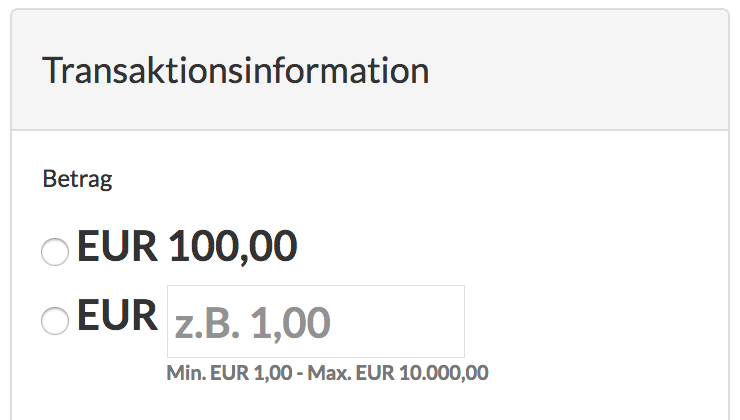Viewport: 740px width, 420px height.
Task: Click the "EUR 100,00" option label
Action: point(187,247)
